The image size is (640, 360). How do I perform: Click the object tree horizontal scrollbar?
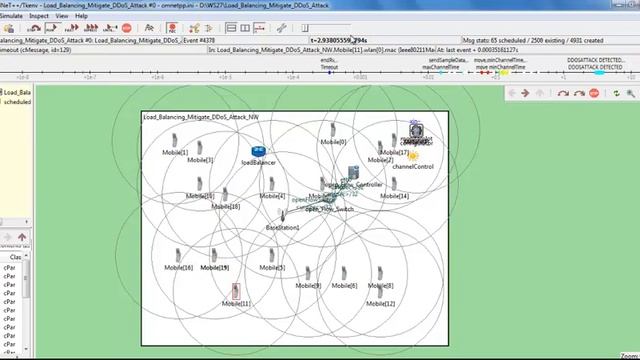tap(15, 222)
